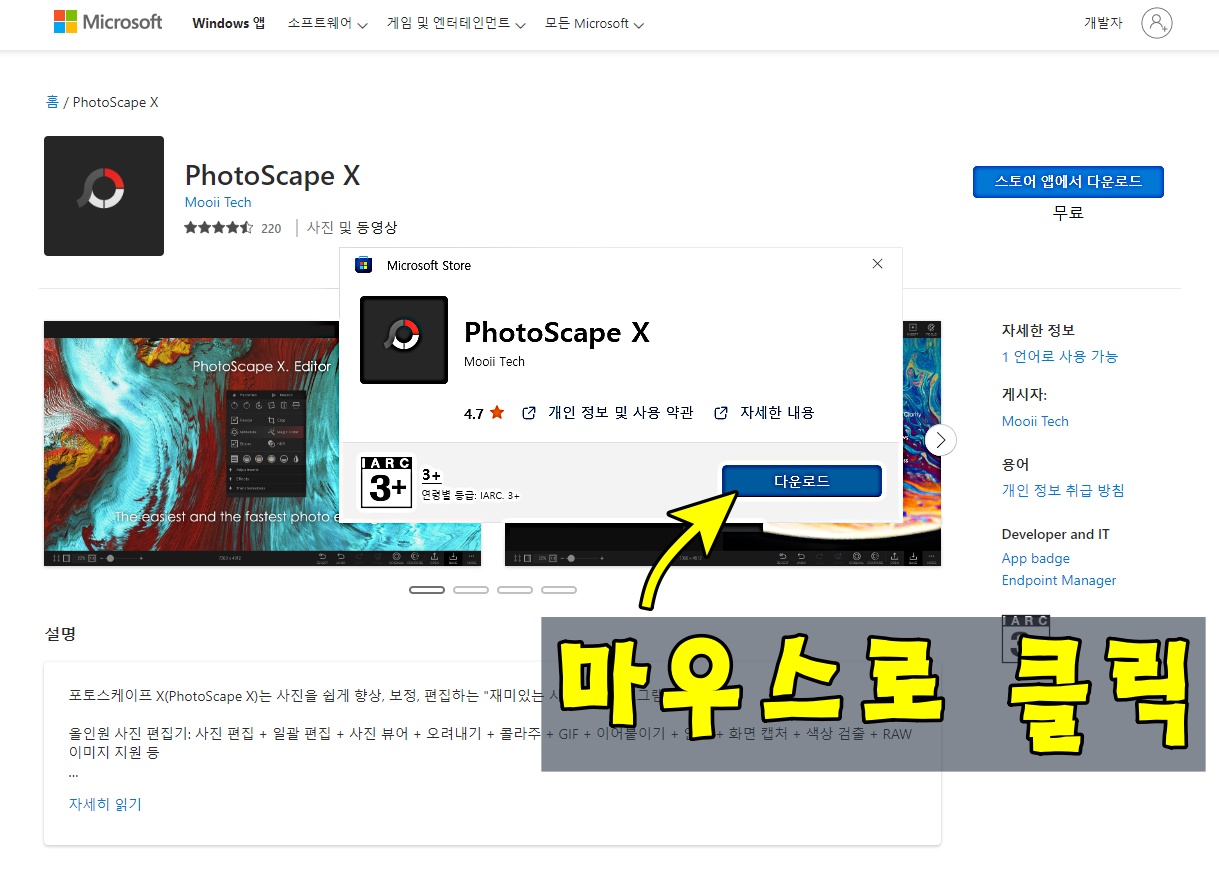Select the first screenshot carousel indicator
The height and width of the screenshot is (871, 1219).
[427, 590]
